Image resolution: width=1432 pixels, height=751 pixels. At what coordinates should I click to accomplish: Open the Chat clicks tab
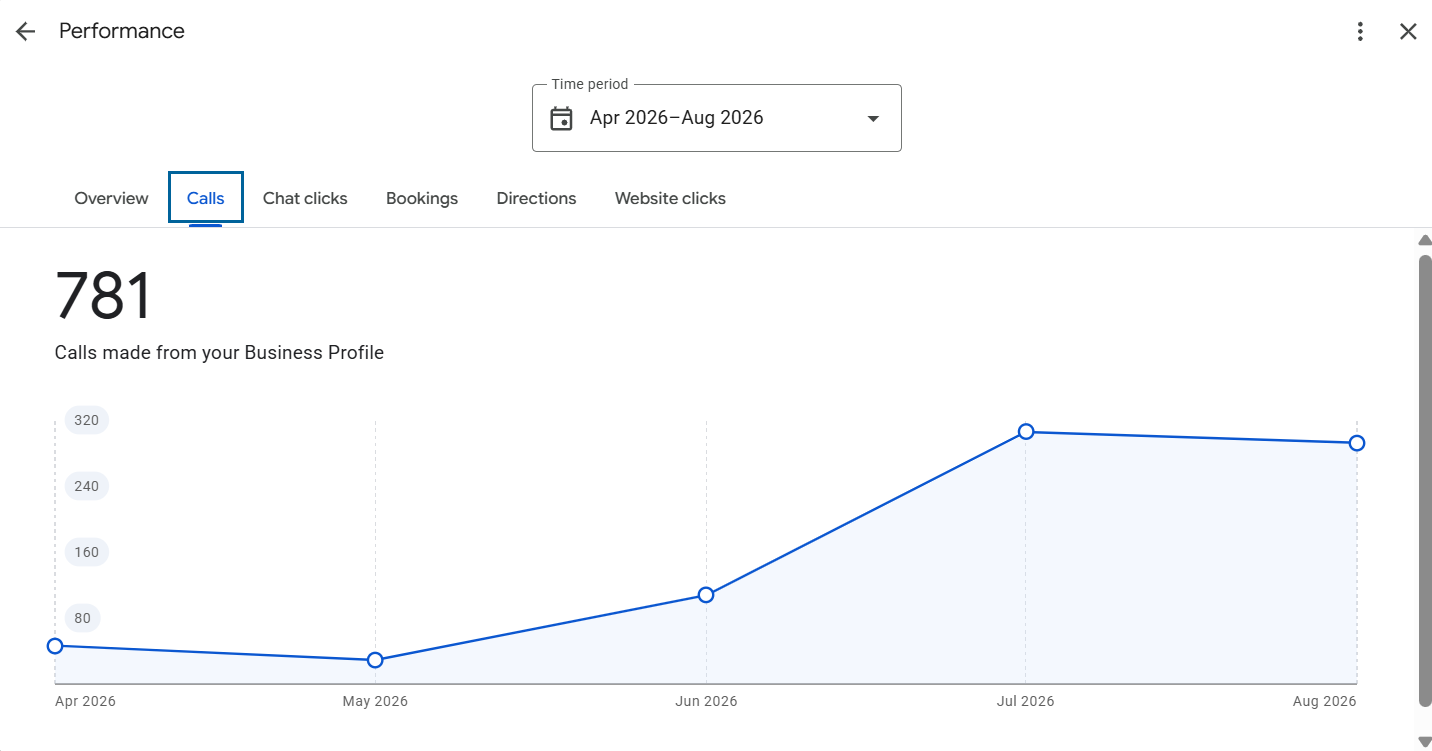[x=305, y=198]
